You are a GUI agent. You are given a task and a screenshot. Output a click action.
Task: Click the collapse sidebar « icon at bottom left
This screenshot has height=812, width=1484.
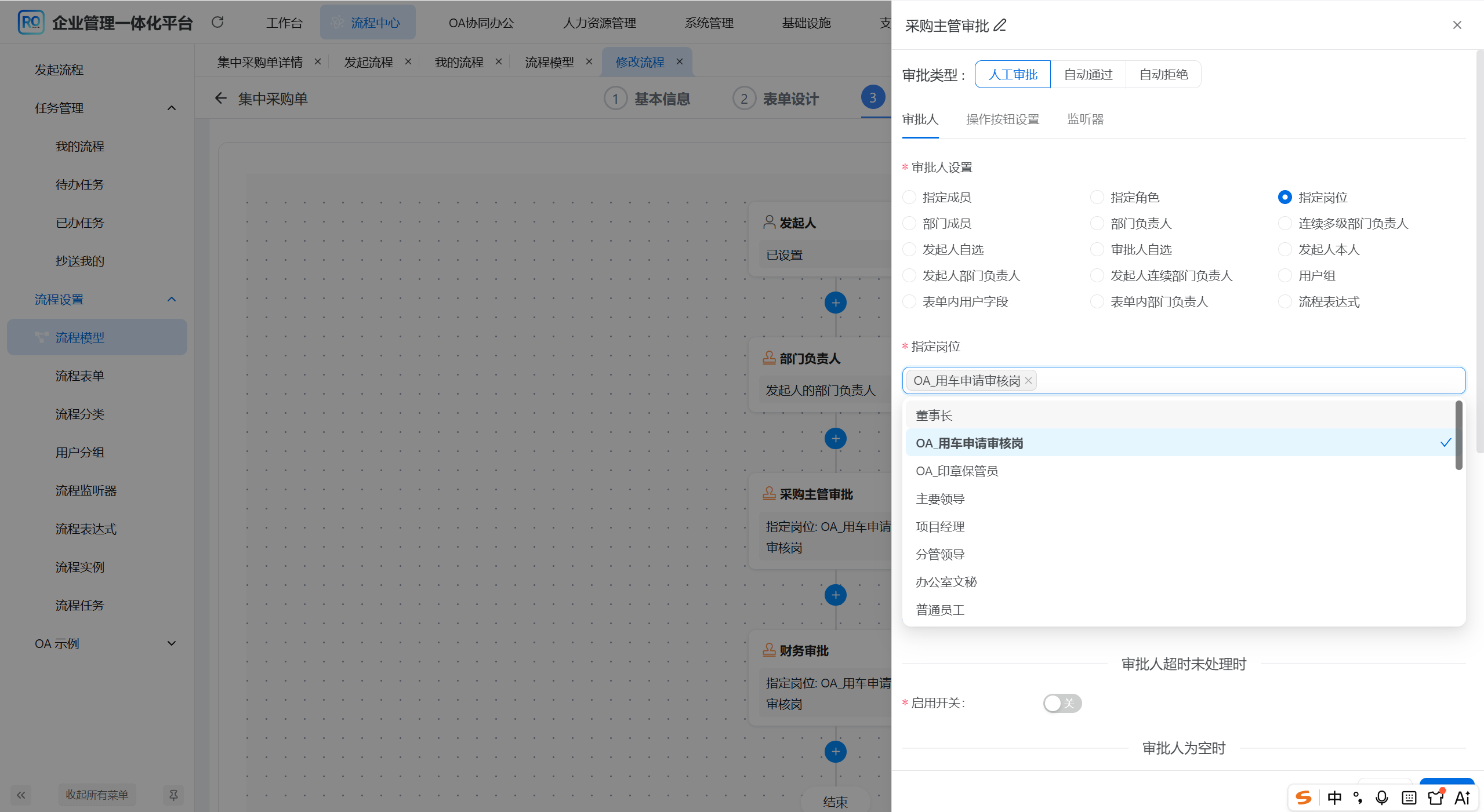pyautogui.click(x=21, y=795)
